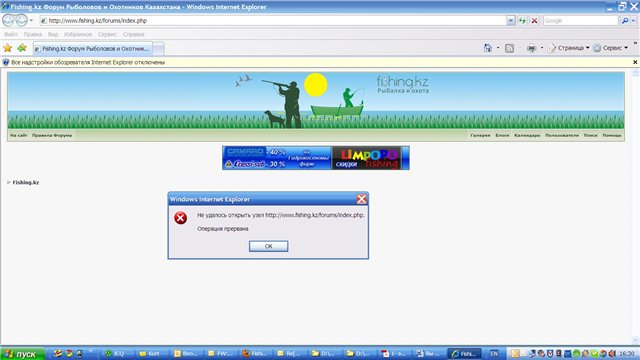Click OK in the error dialog

pyautogui.click(x=269, y=246)
